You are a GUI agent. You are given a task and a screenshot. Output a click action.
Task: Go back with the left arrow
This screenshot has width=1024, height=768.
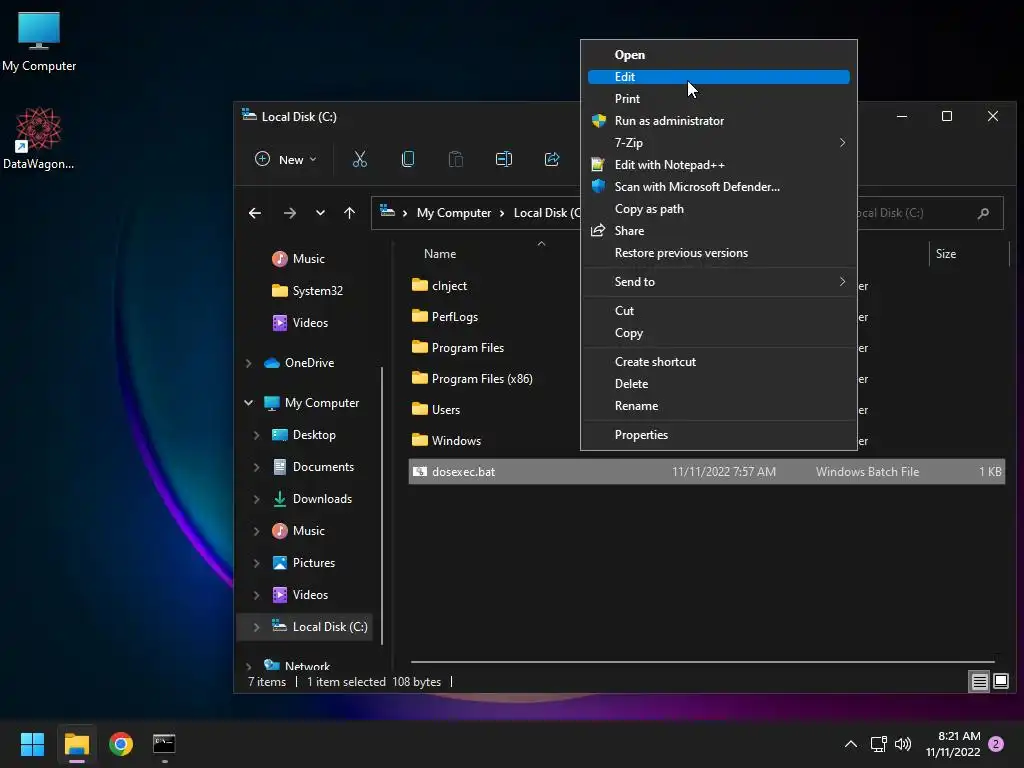click(x=255, y=213)
